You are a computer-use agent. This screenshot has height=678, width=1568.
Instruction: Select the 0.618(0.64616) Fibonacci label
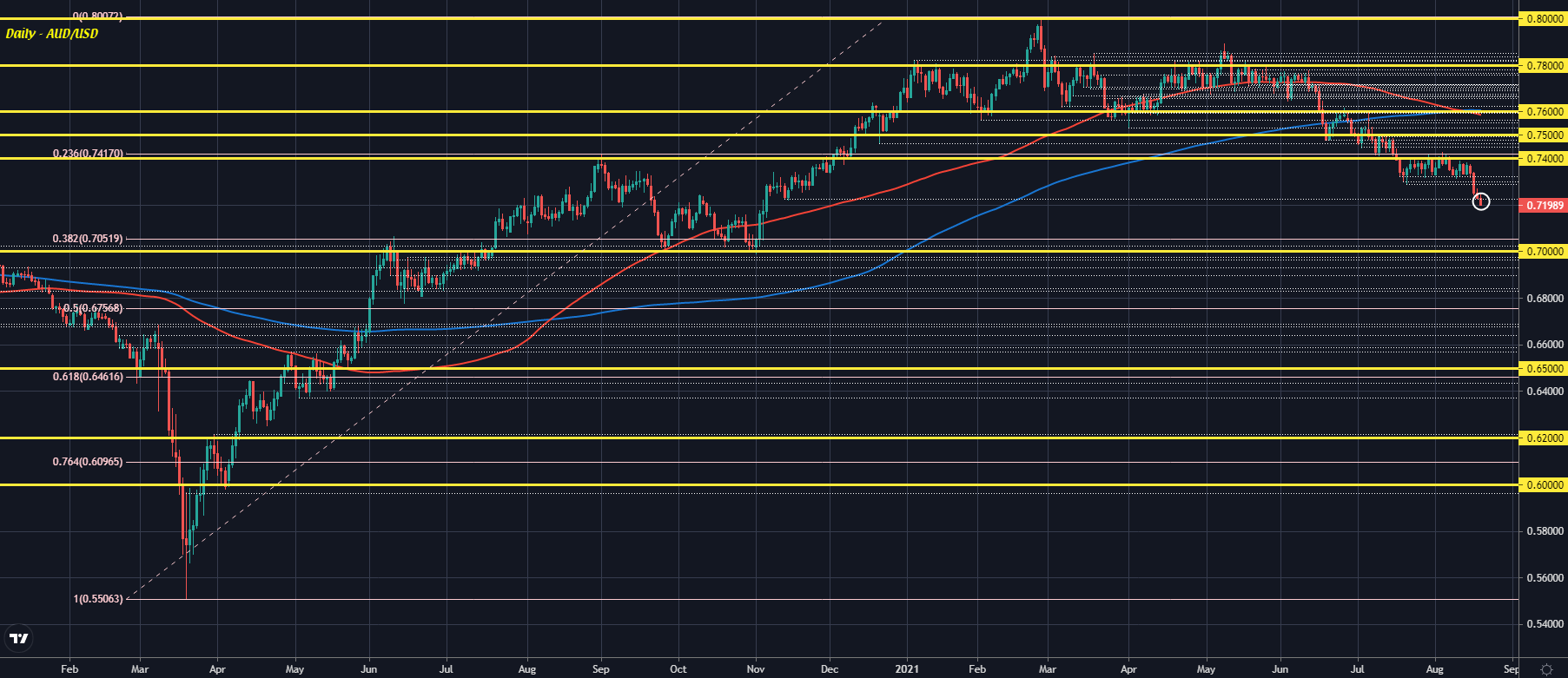click(x=88, y=377)
